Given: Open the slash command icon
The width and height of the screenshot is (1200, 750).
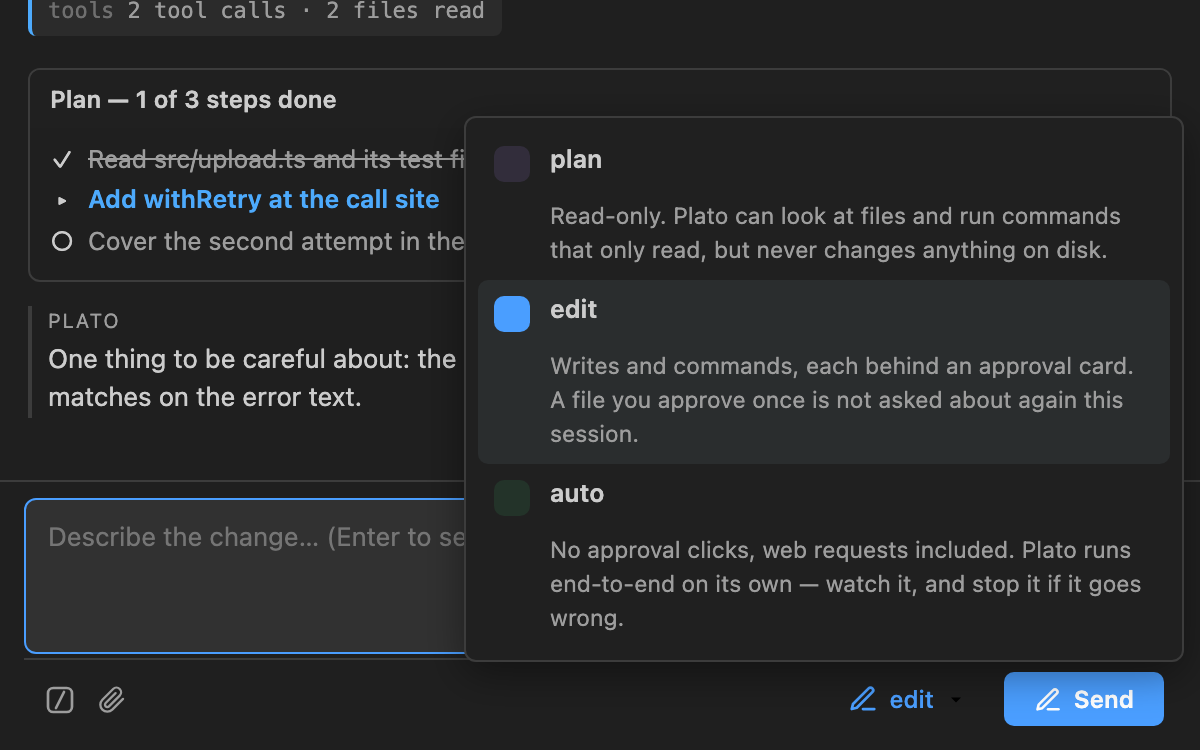Looking at the screenshot, I should 61,700.
